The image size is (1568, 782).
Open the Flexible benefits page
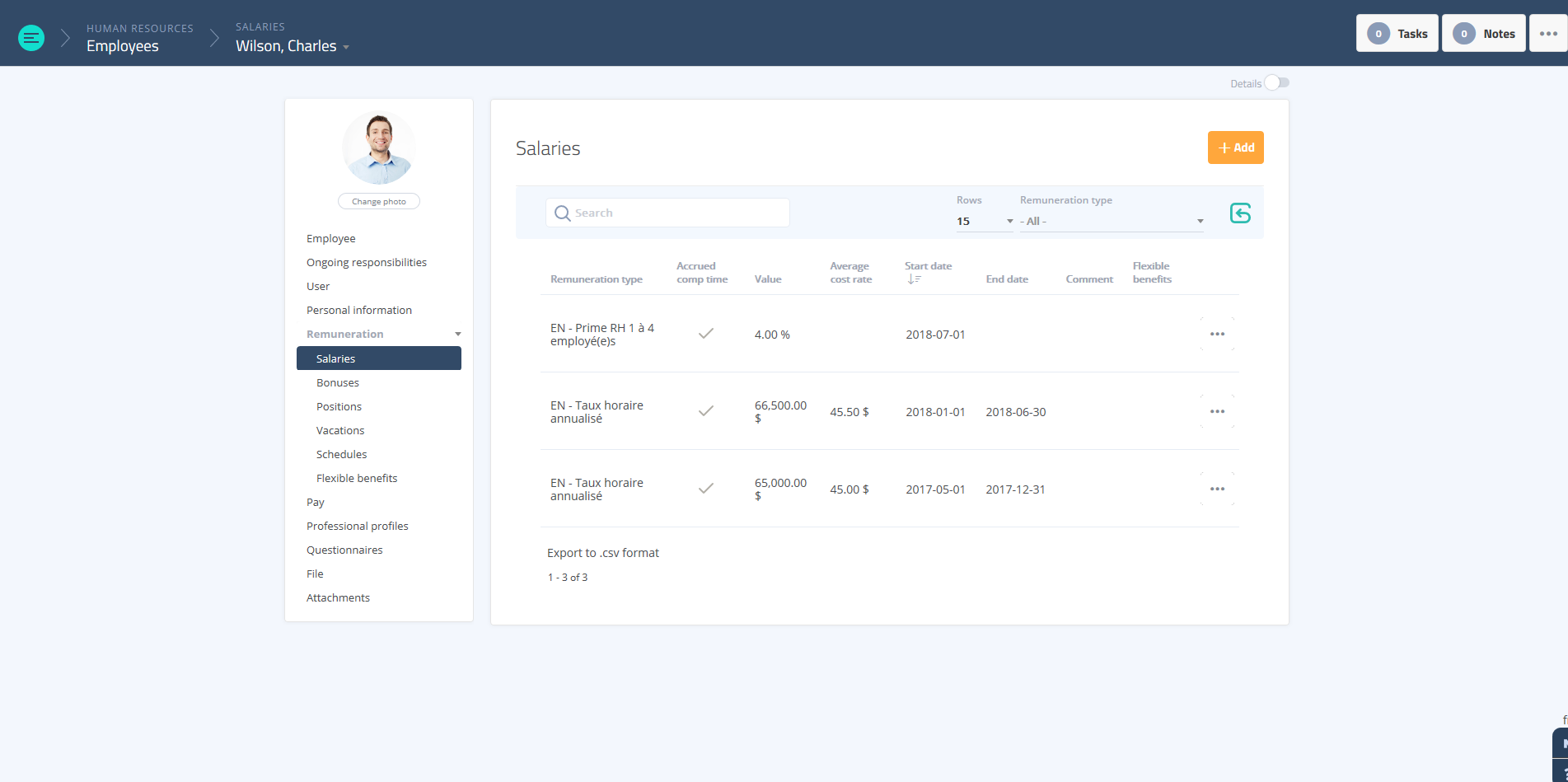click(x=357, y=478)
